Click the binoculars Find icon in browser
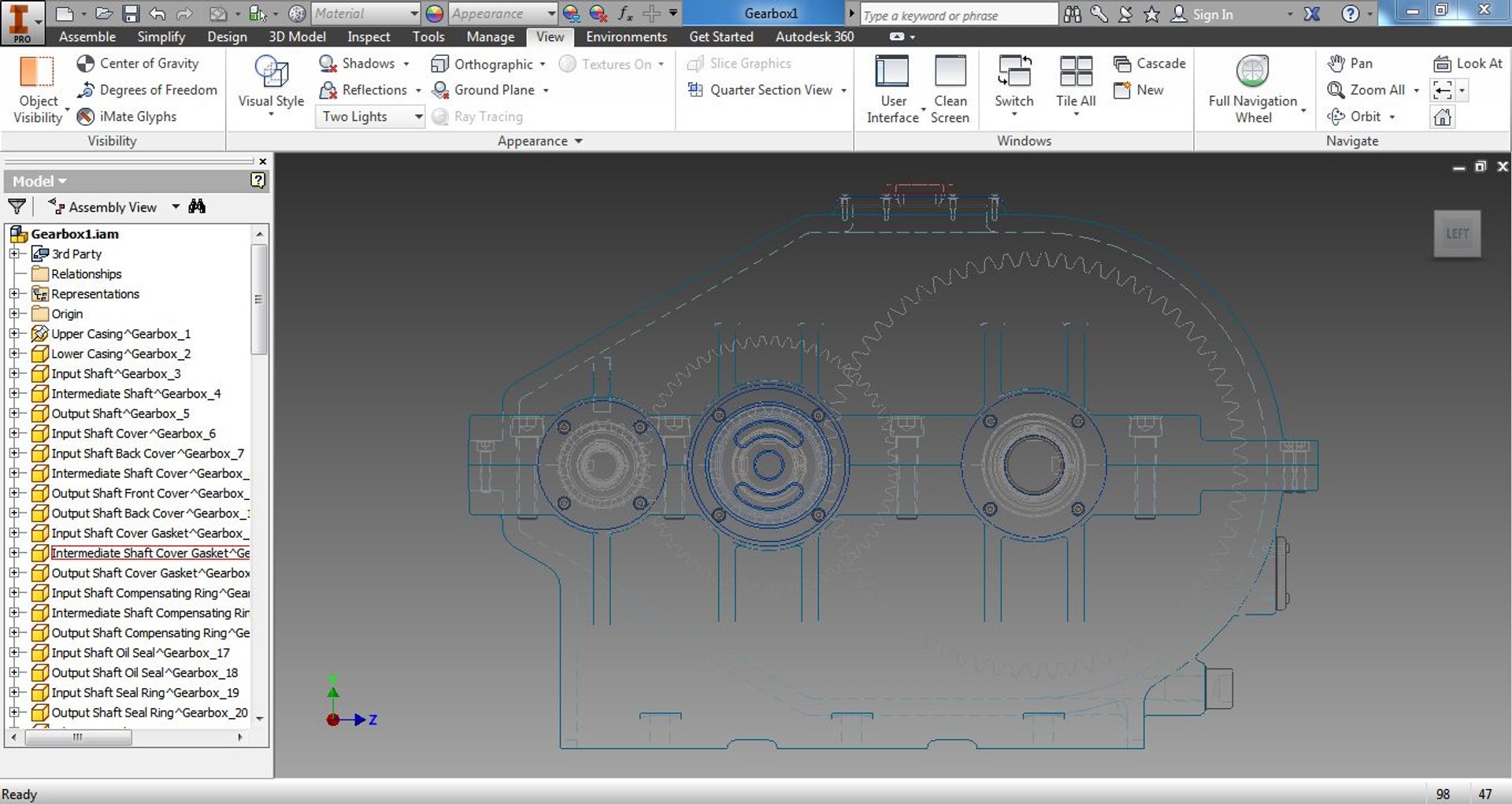 pyautogui.click(x=197, y=206)
